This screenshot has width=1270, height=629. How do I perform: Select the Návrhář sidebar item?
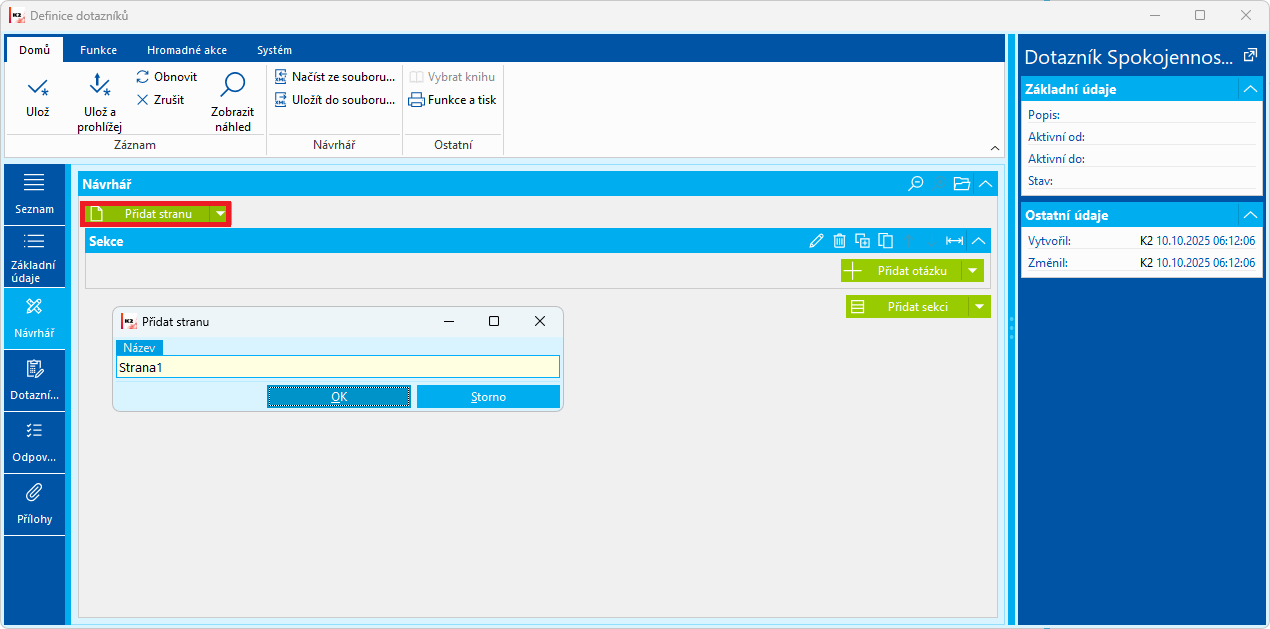click(x=35, y=318)
